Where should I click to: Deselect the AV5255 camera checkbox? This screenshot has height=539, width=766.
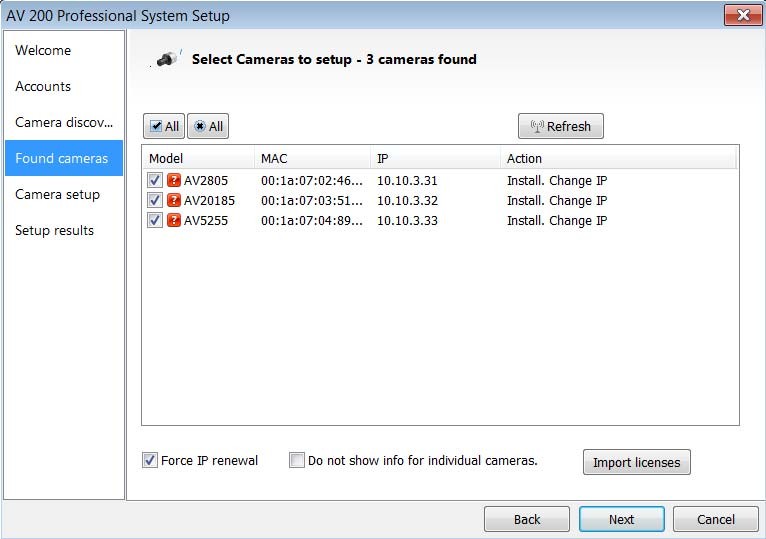click(x=155, y=221)
